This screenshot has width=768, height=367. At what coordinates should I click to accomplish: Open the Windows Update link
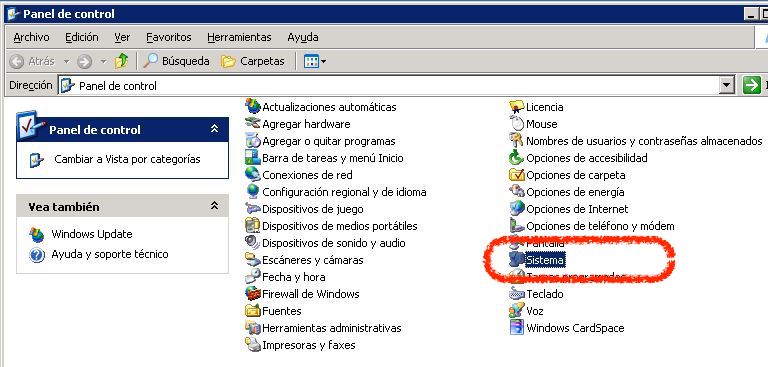pos(92,234)
